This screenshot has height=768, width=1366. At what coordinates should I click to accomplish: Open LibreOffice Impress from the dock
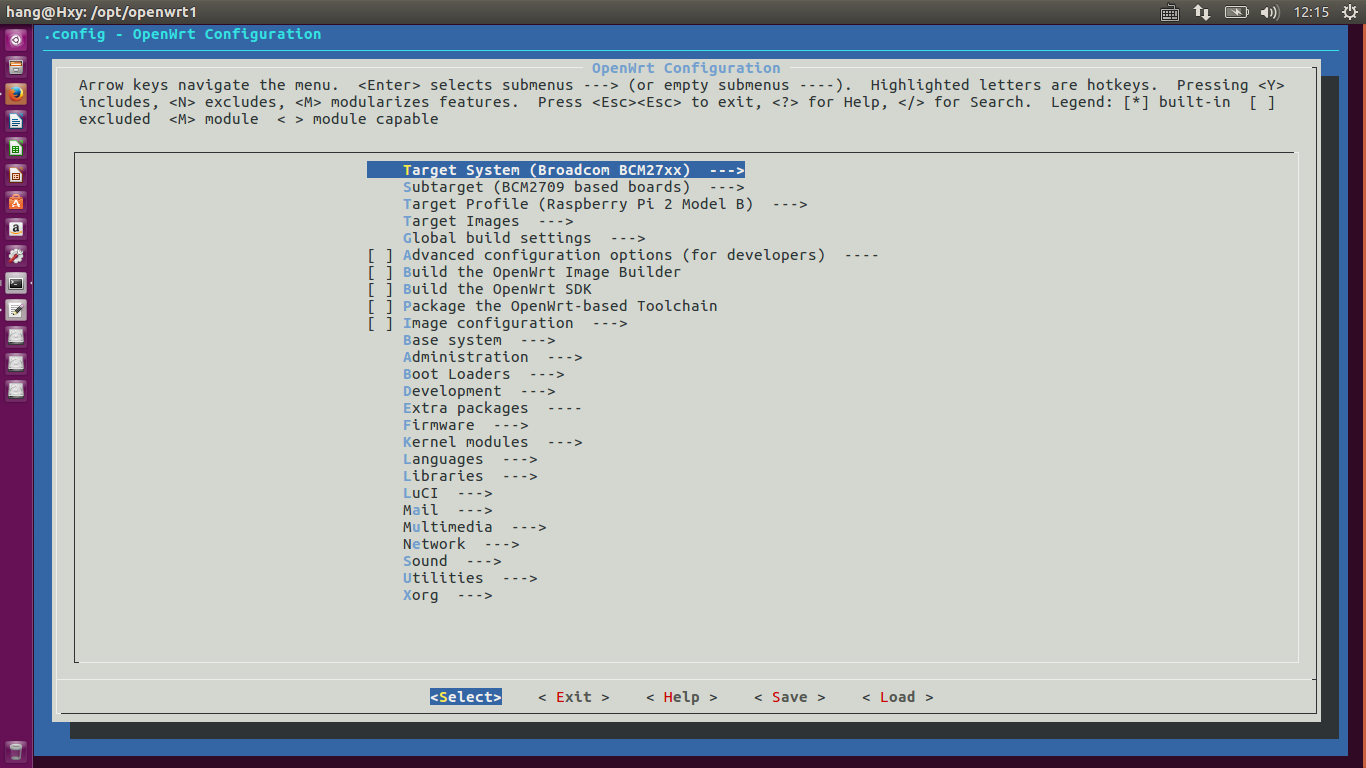(16, 175)
